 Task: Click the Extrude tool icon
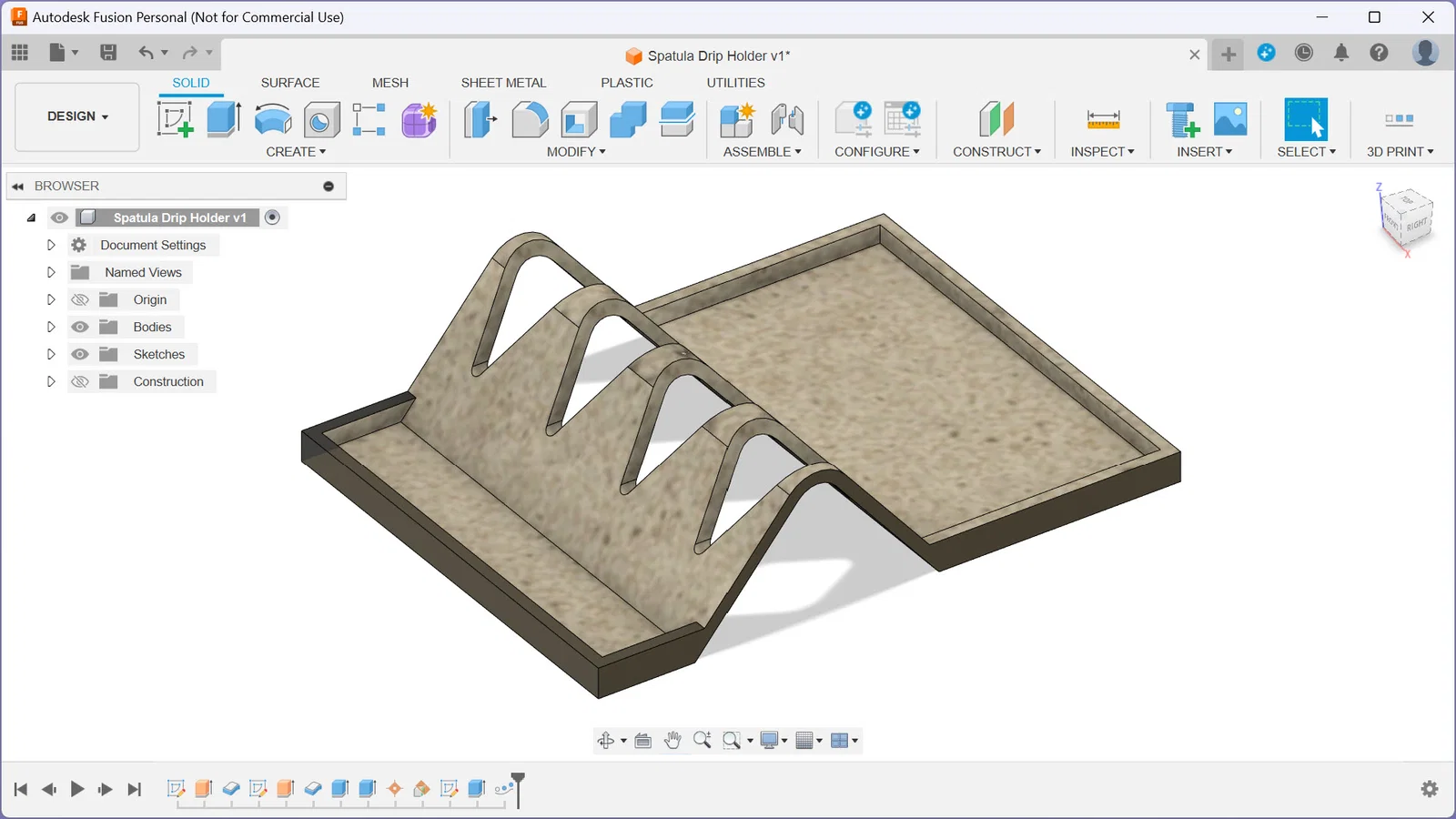tap(224, 119)
